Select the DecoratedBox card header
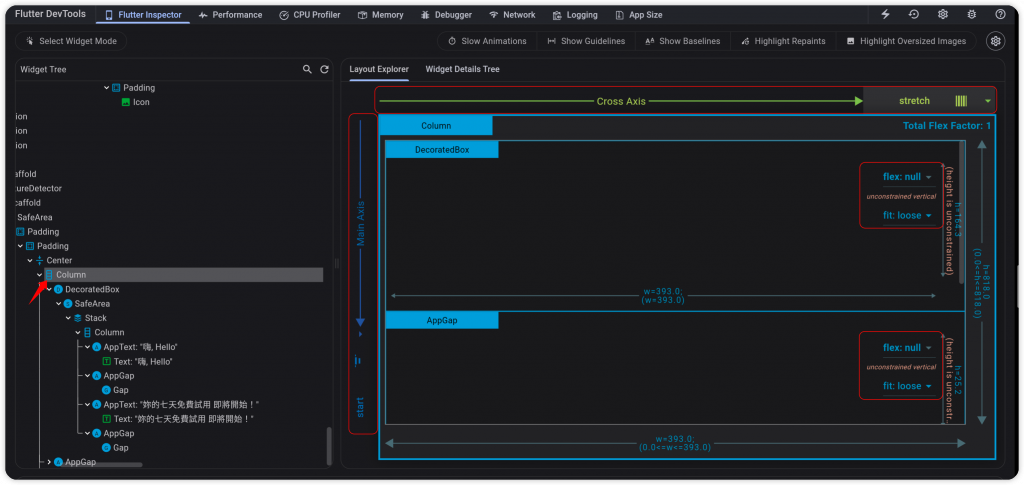 click(442, 149)
